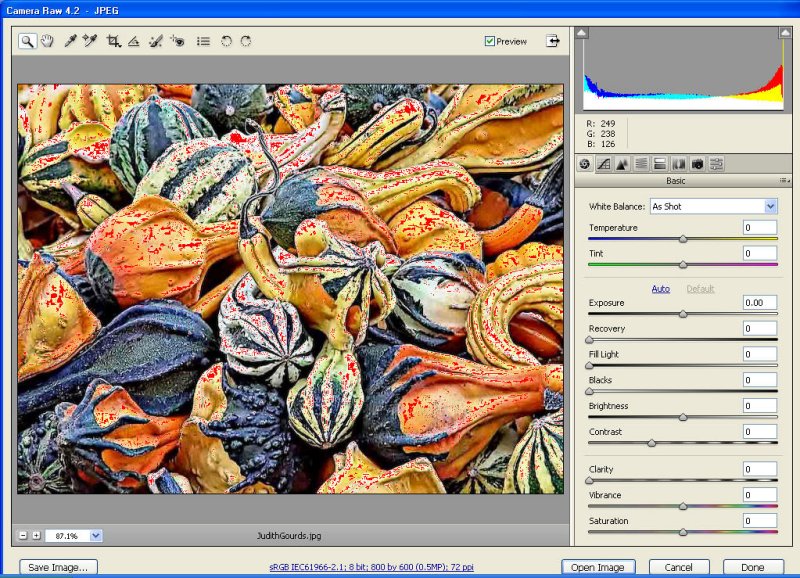The height and width of the screenshot is (578, 800).
Task: Click the Exposure slider handle
Action: (x=683, y=314)
